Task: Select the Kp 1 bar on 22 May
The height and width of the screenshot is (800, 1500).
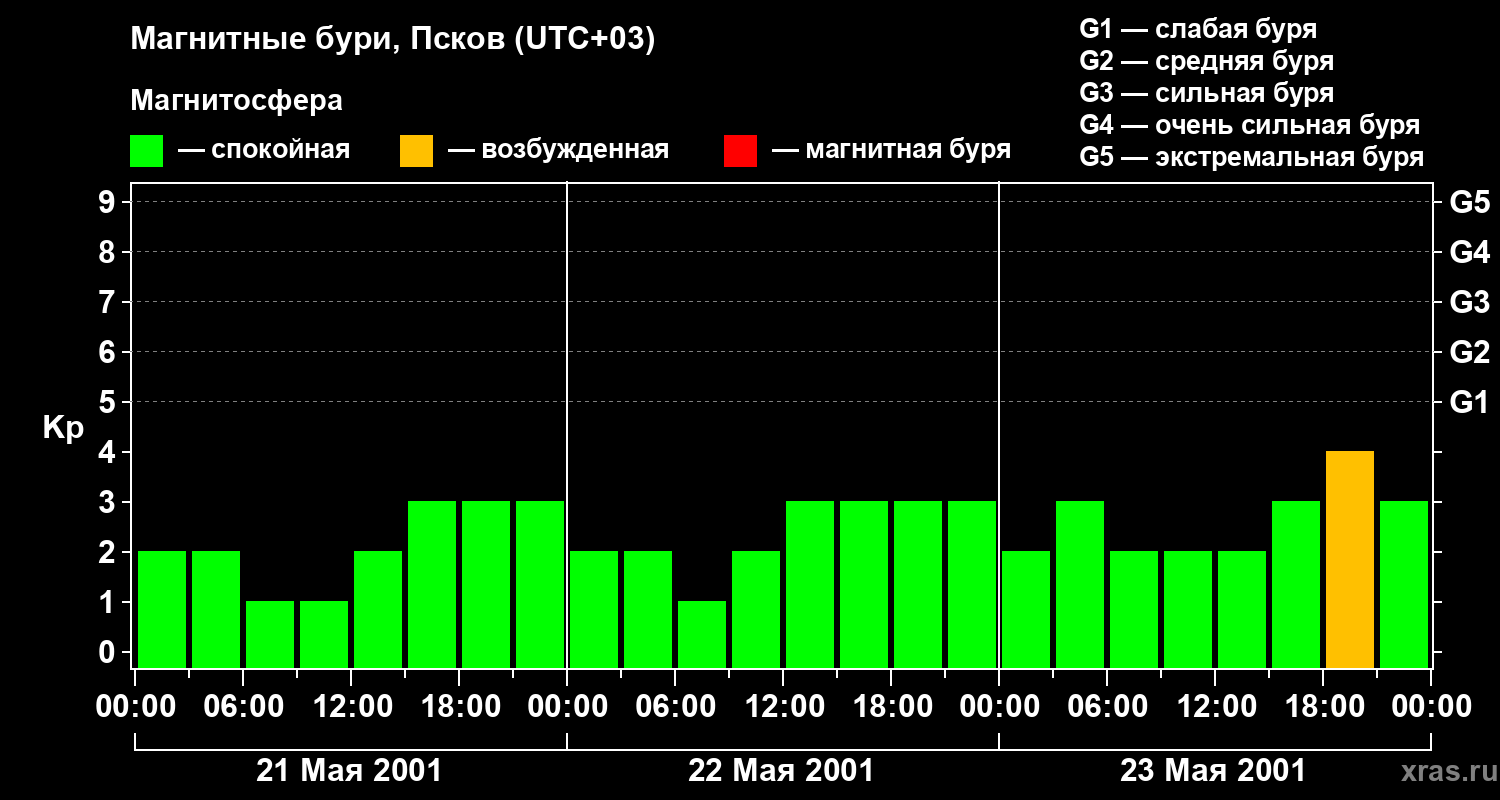Action: click(x=702, y=635)
